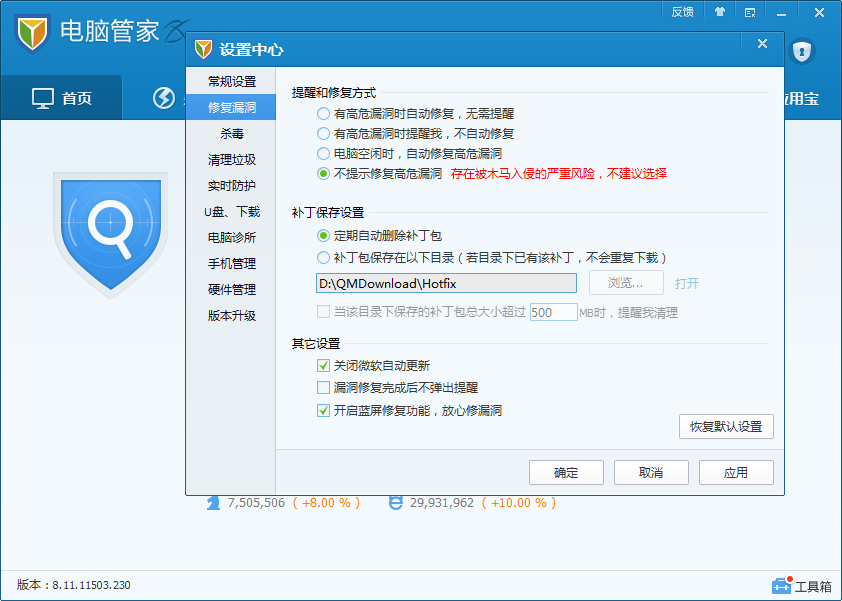
Task: Select 修复漏洞 in settings sidebar
Action: [231, 107]
